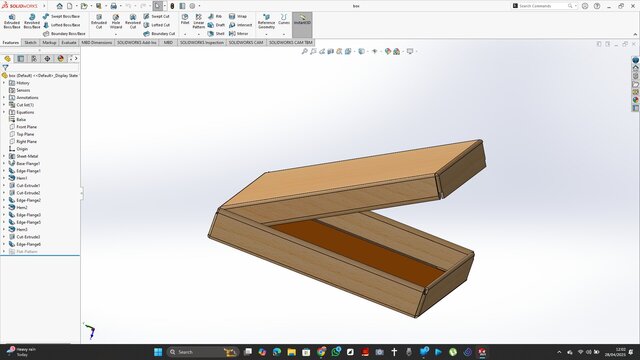Expand the Hem1 tree node
The image size is (640, 360).
pyautogui.click(x=4, y=178)
